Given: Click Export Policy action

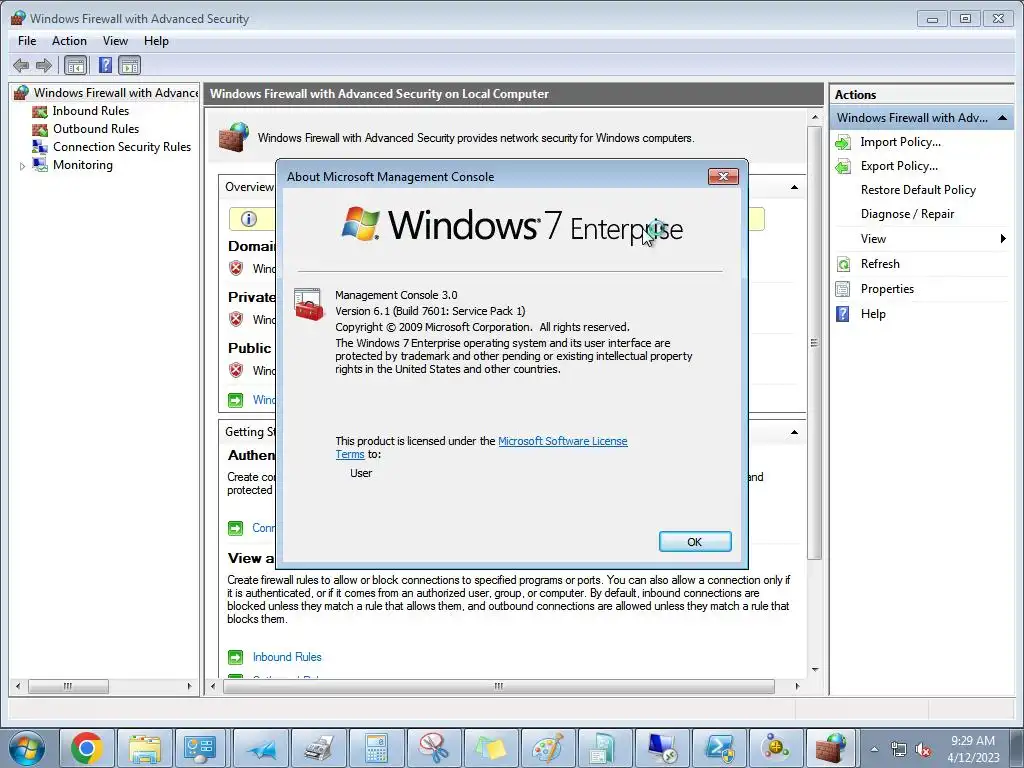Looking at the screenshot, I should [x=899, y=166].
